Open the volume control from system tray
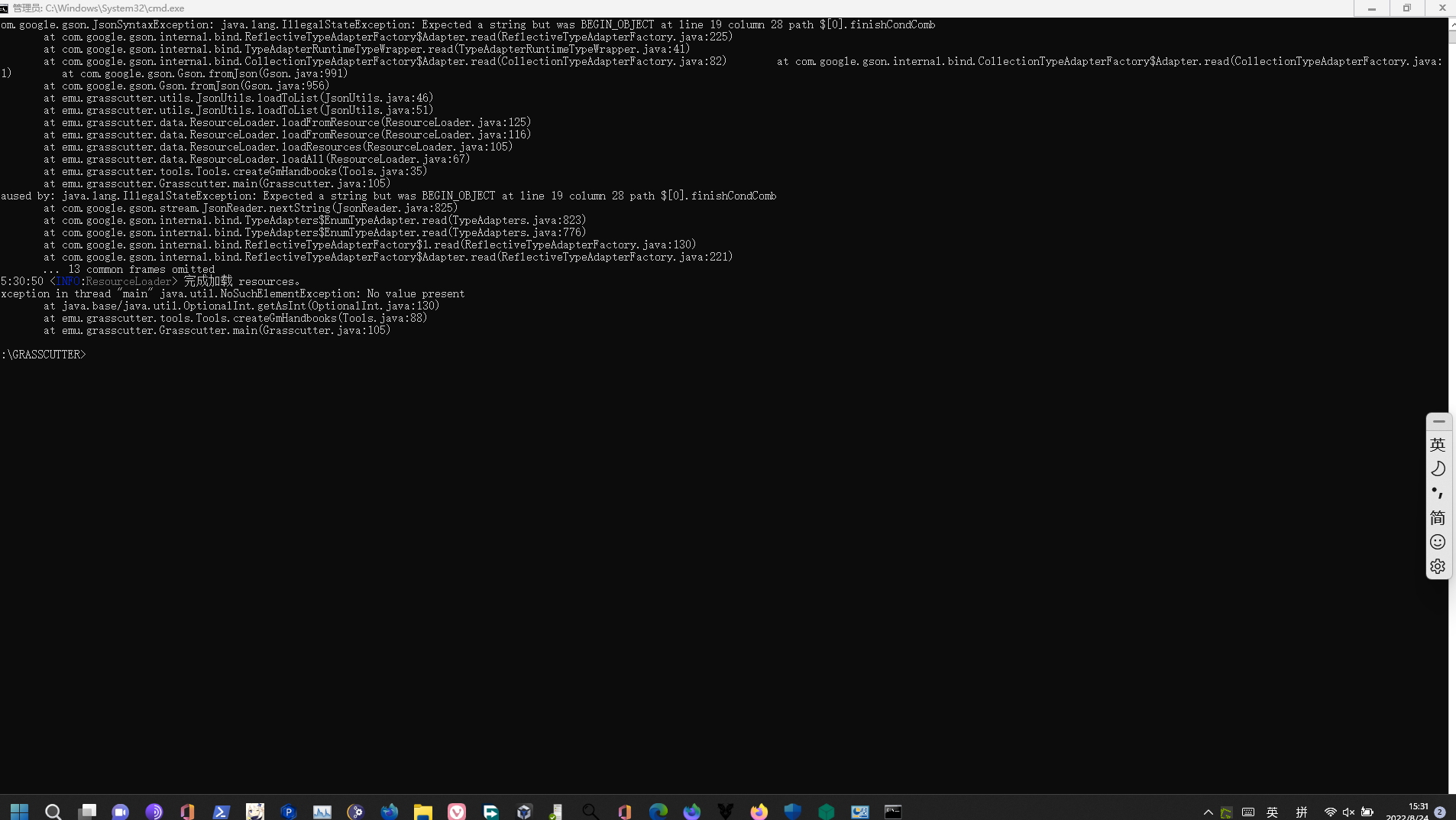This screenshot has width=1456, height=820. 1351,811
